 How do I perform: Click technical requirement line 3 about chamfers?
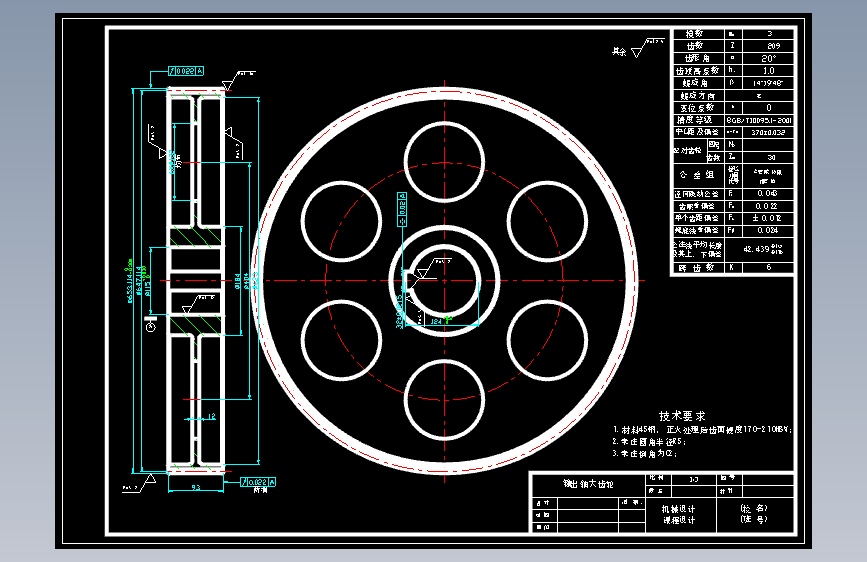pyautogui.click(x=645, y=454)
